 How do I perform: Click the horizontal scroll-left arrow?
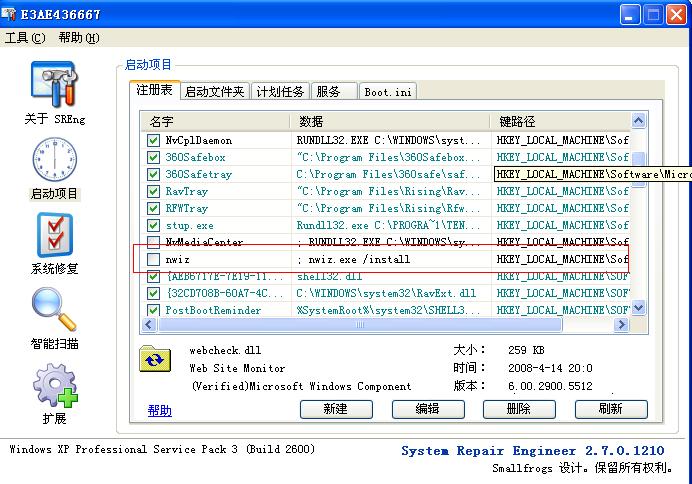click(149, 325)
